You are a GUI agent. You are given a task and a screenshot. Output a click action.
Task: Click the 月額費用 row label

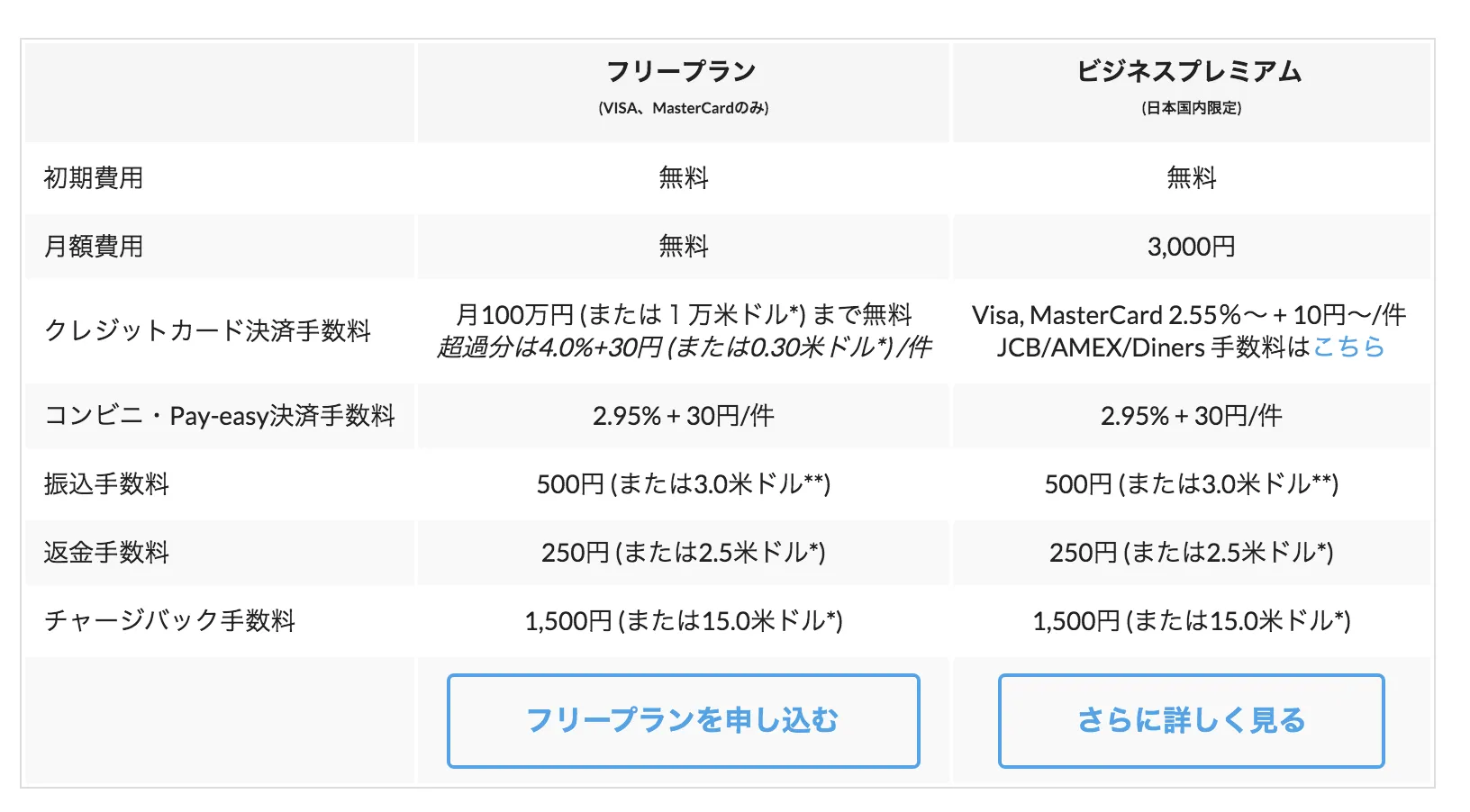(x=92, y=246)
